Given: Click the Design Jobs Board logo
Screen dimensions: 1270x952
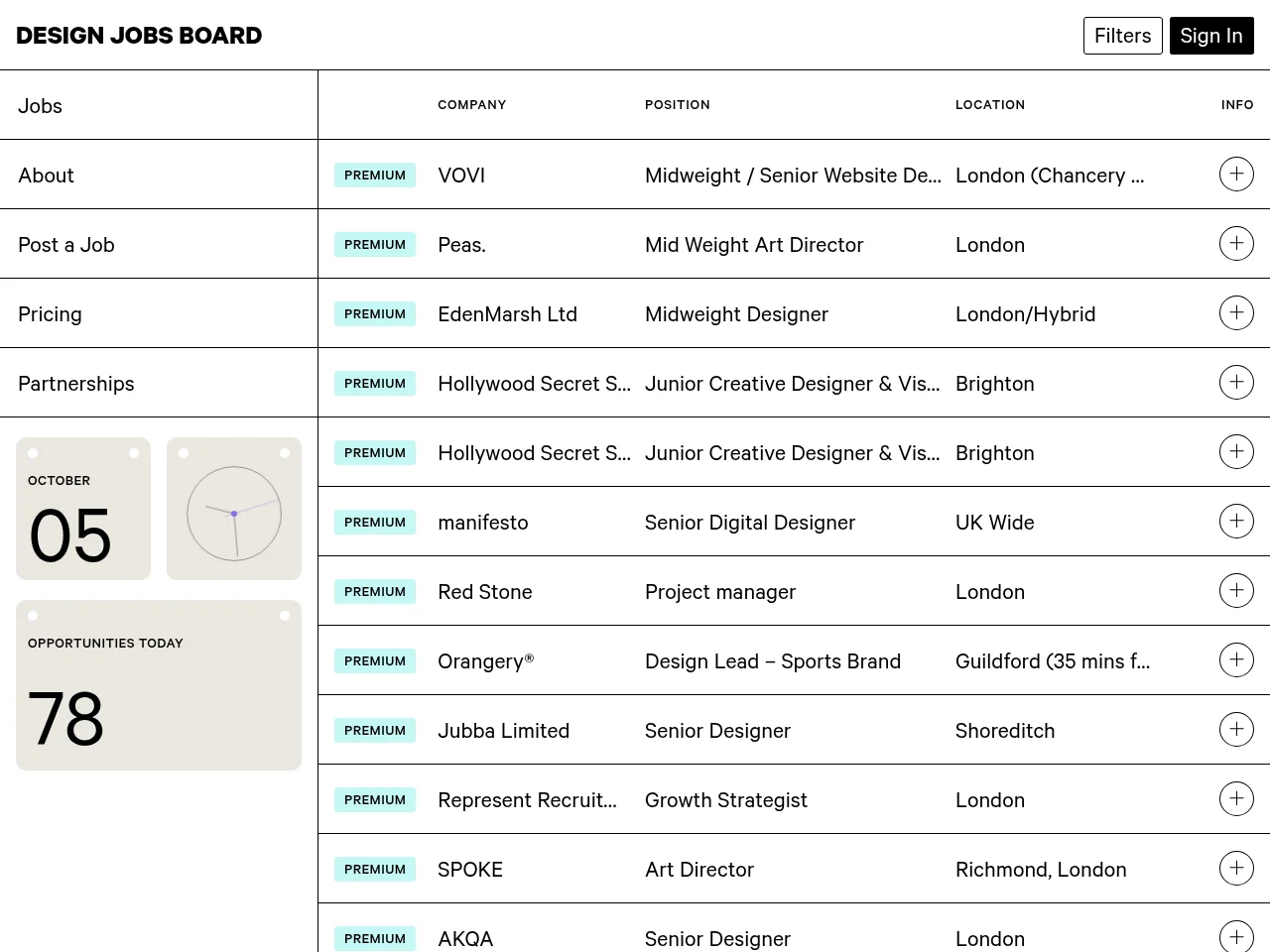Looking at the screenshot, I should click(x=139, y=36).
